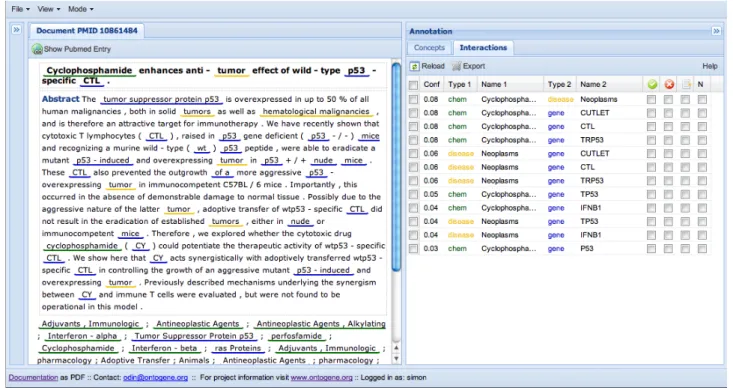Click the IFNB1 gene name in Cyclophospha row

click(x=590, y=208)
